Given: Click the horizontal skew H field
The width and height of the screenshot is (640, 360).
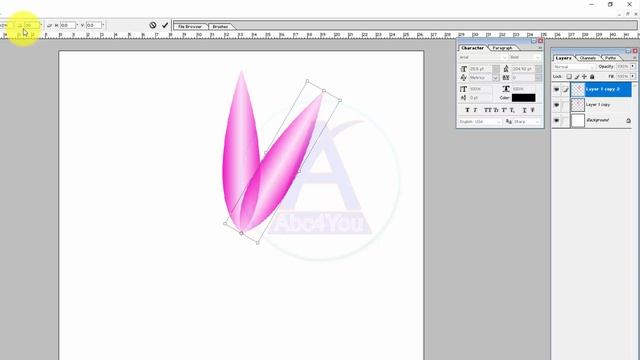Looking at the screenshot, I should point(68,25).
